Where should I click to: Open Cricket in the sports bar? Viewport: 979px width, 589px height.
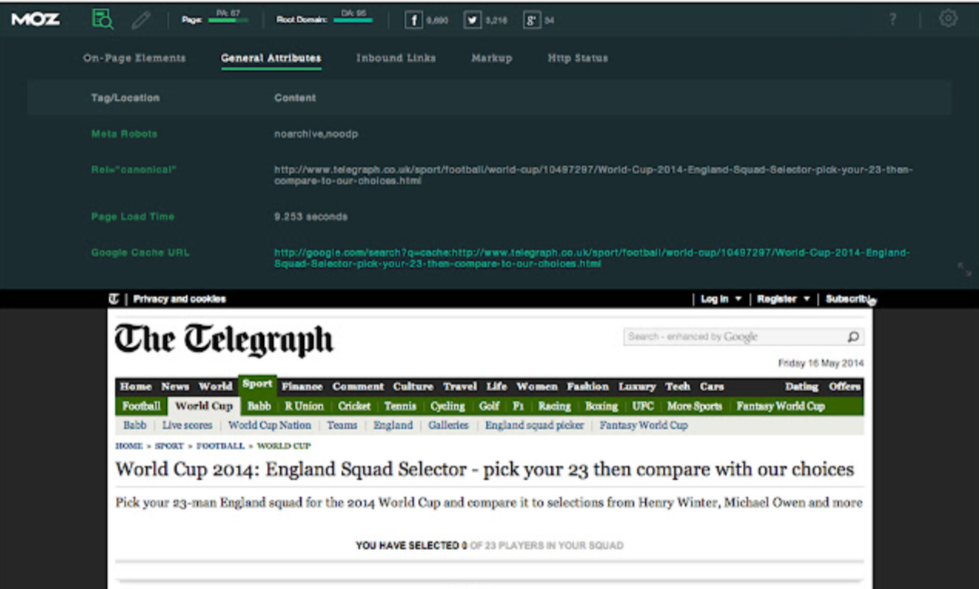[354, 406]
